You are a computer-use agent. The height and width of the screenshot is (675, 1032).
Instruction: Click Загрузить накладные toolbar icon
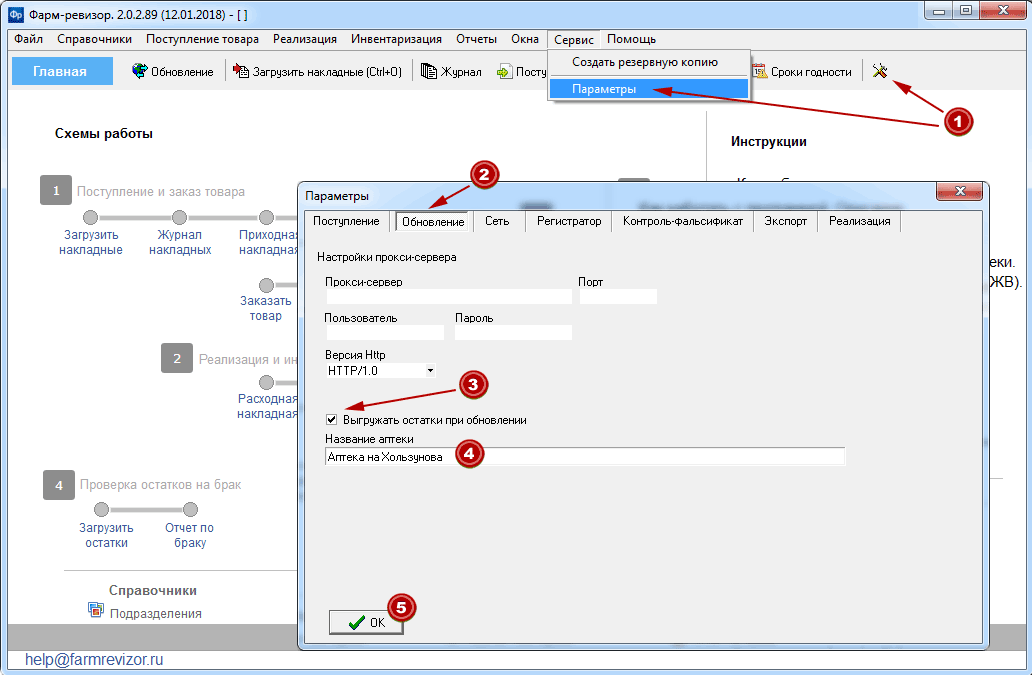[x=241, y=71]
